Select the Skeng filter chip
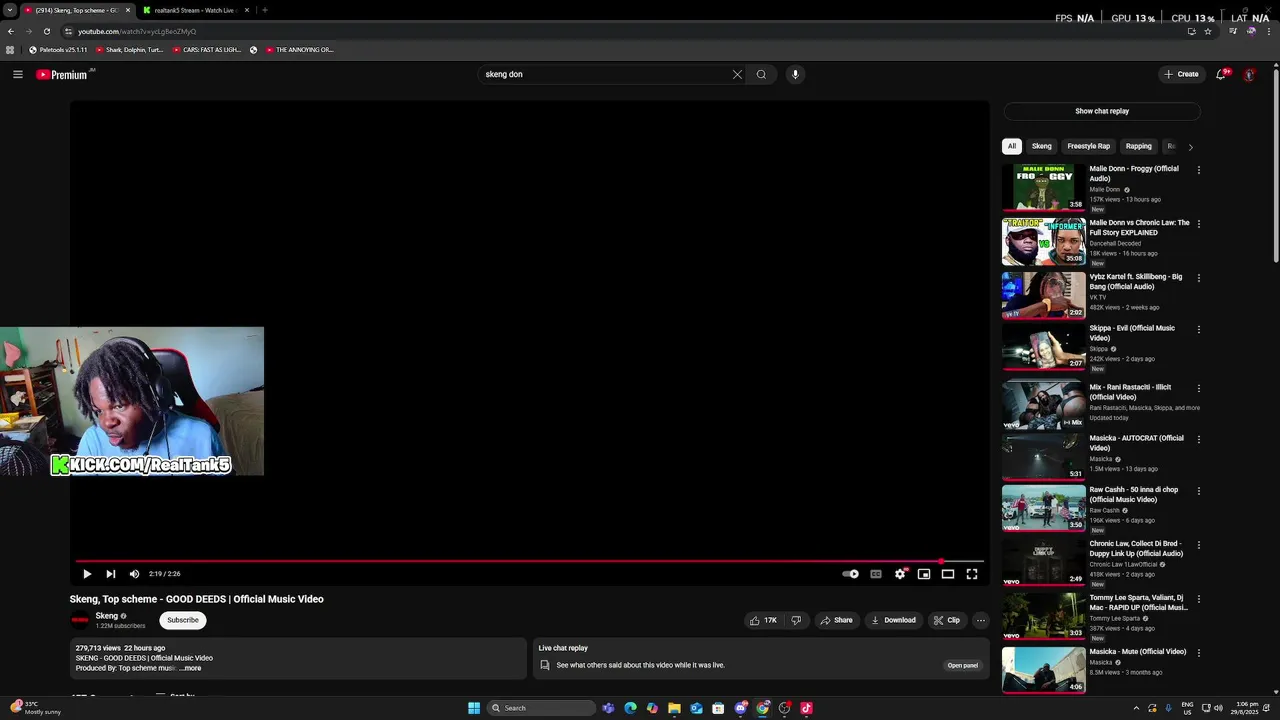This screenshot has width=1280, height=720. point(1042,146)
